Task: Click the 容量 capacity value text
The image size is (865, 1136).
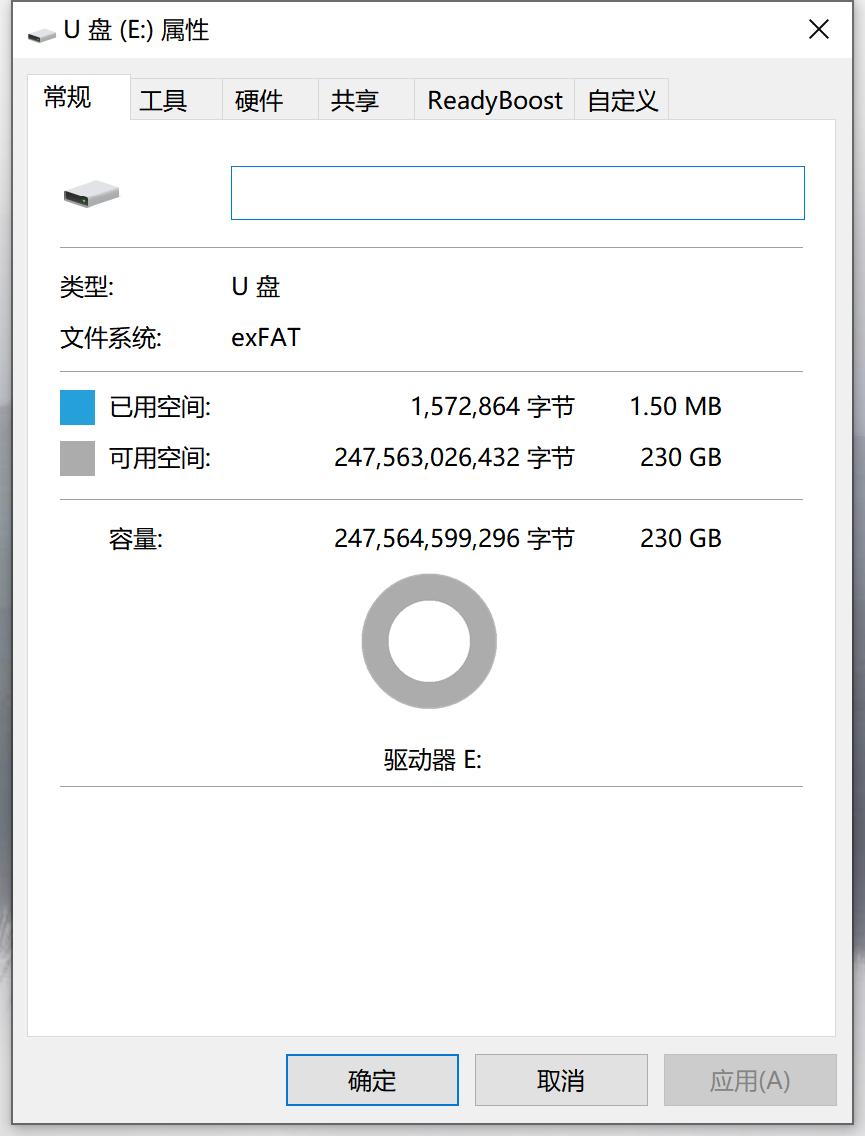Action: tap(453, 538)
